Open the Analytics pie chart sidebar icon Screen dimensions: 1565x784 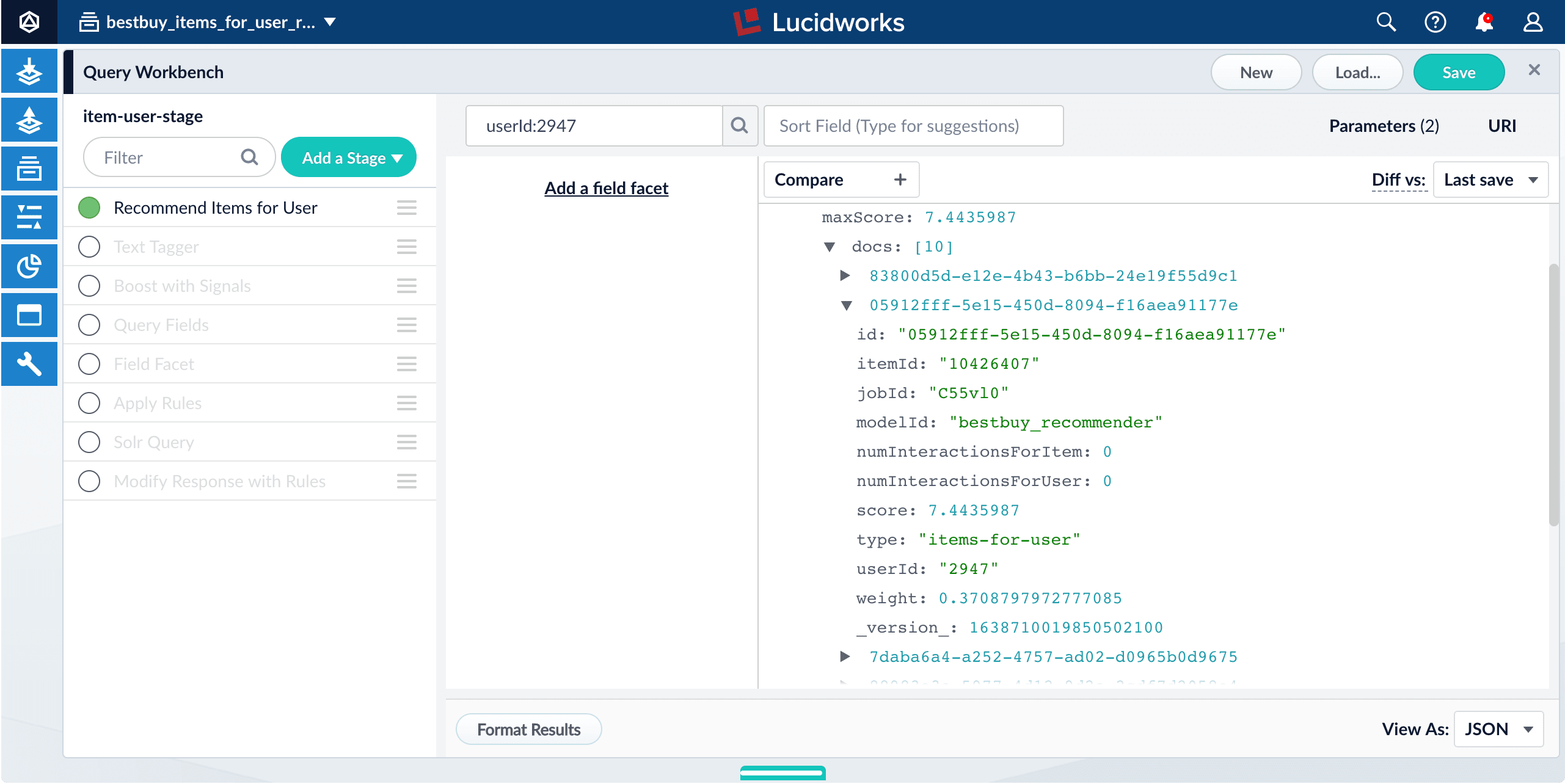pyautogui.click(x=29, y=266)
